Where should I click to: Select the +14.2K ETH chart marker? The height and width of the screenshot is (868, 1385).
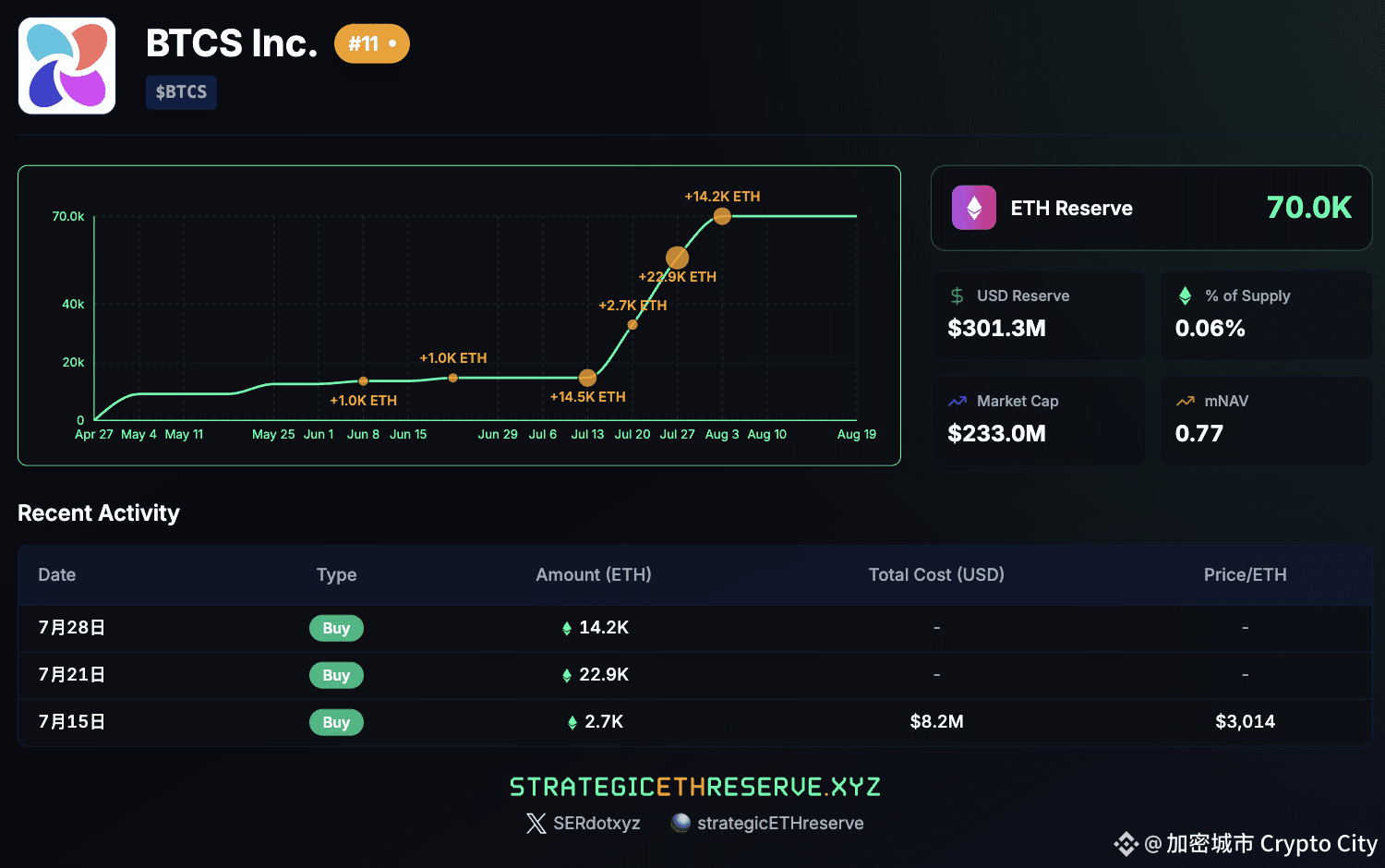[722, 216]
